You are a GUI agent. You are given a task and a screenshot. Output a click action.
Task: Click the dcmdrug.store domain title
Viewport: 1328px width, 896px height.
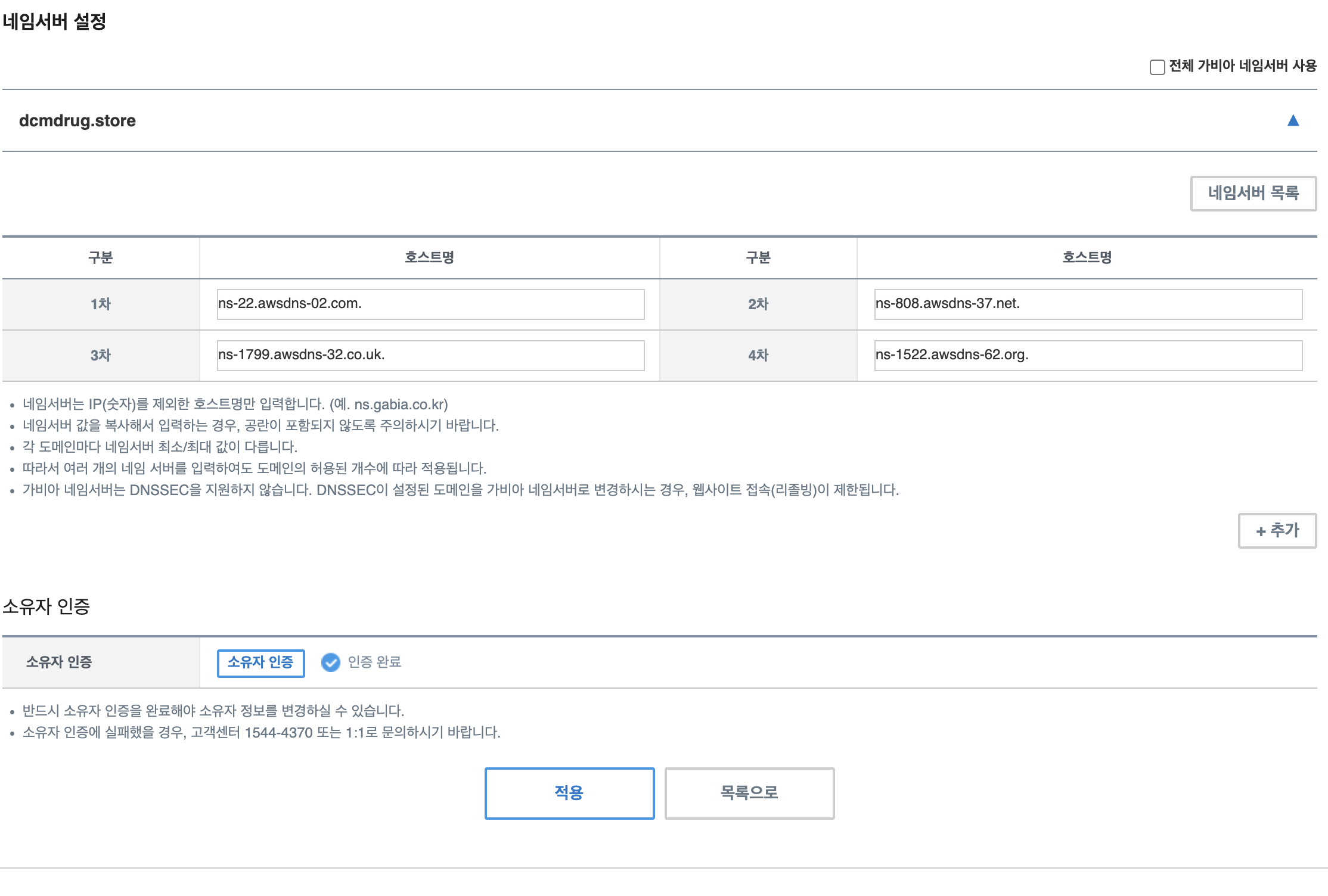pos(77,121)
